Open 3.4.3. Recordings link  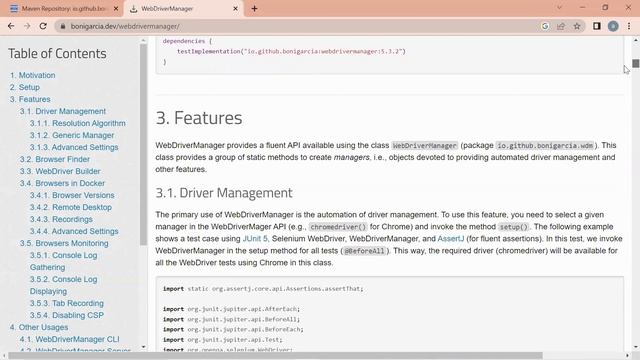[x=61, y=219]
